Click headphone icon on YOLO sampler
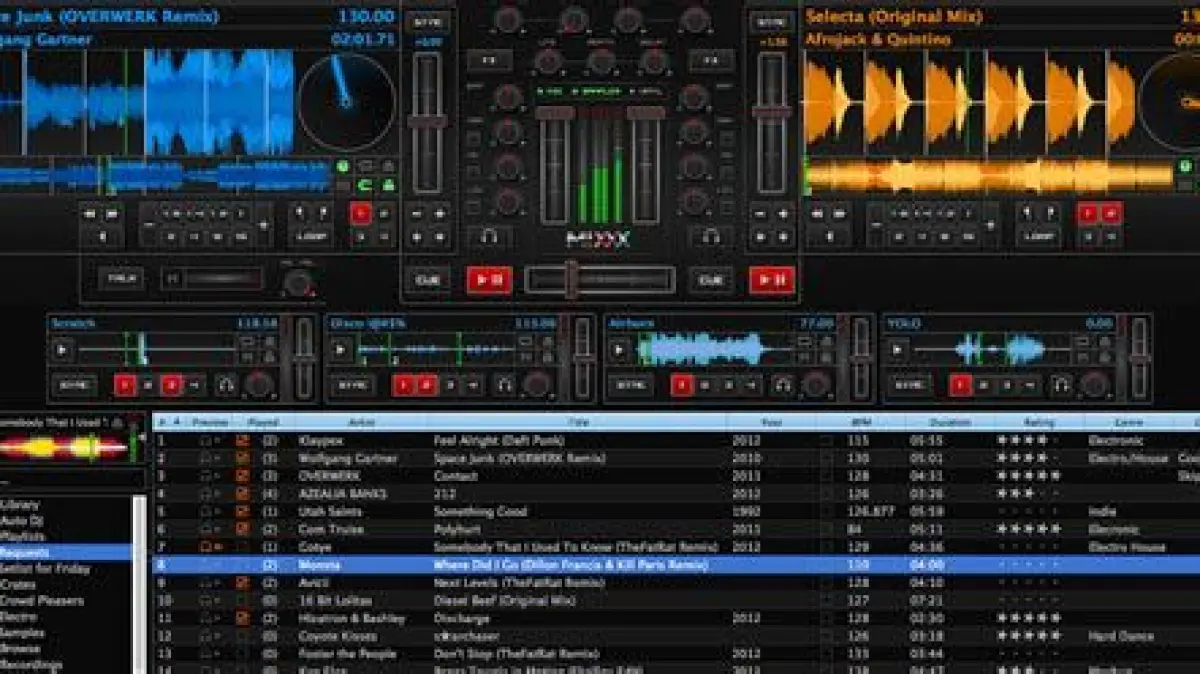 tap(1061, 384)
